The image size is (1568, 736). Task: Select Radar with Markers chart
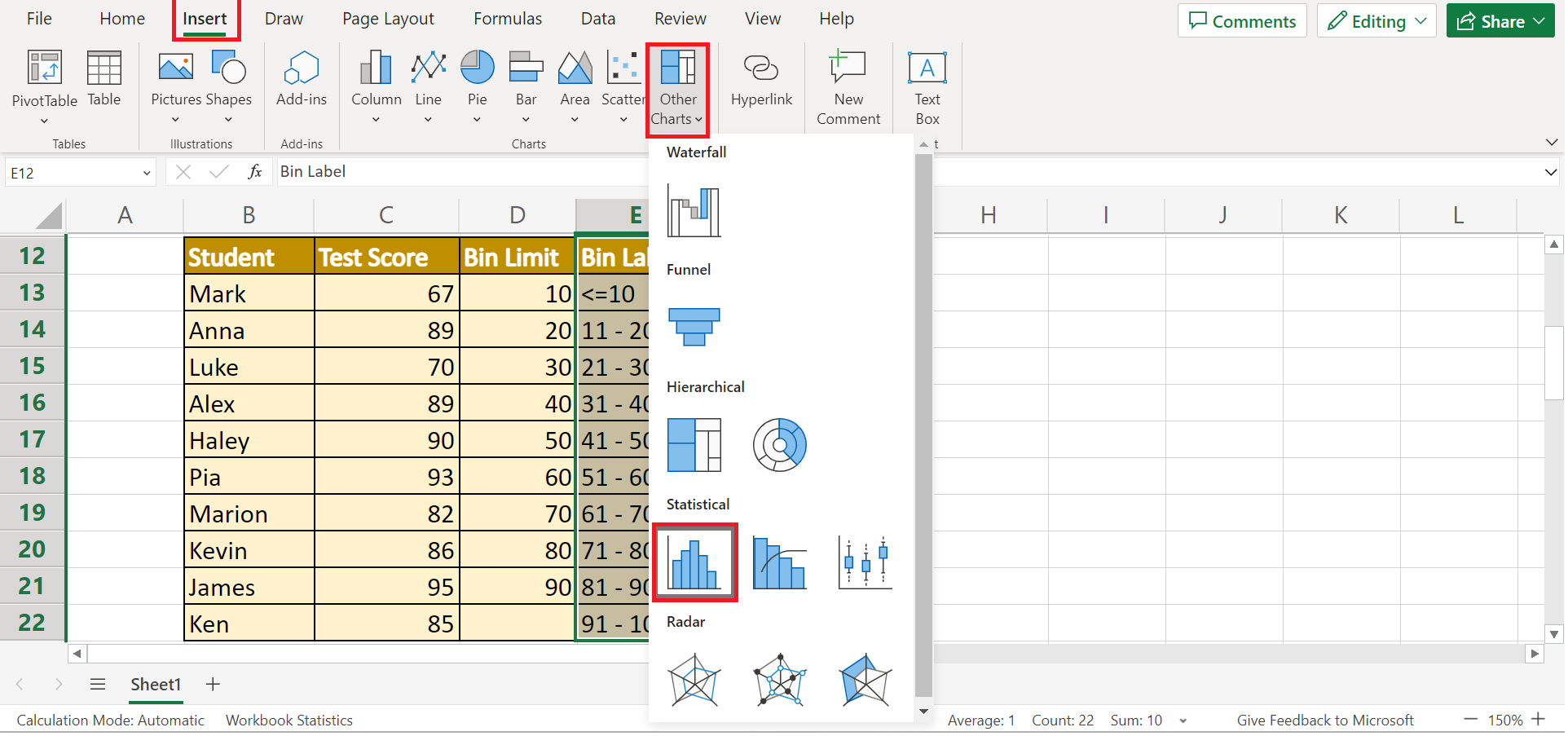coord(779,680)
